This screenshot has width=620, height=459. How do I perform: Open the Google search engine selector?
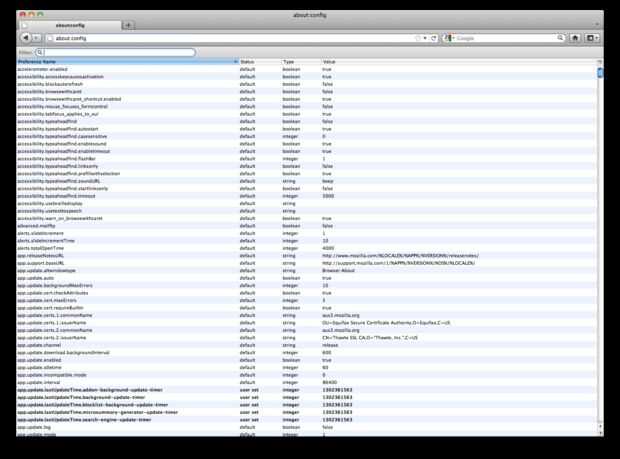tap(449, 38)
